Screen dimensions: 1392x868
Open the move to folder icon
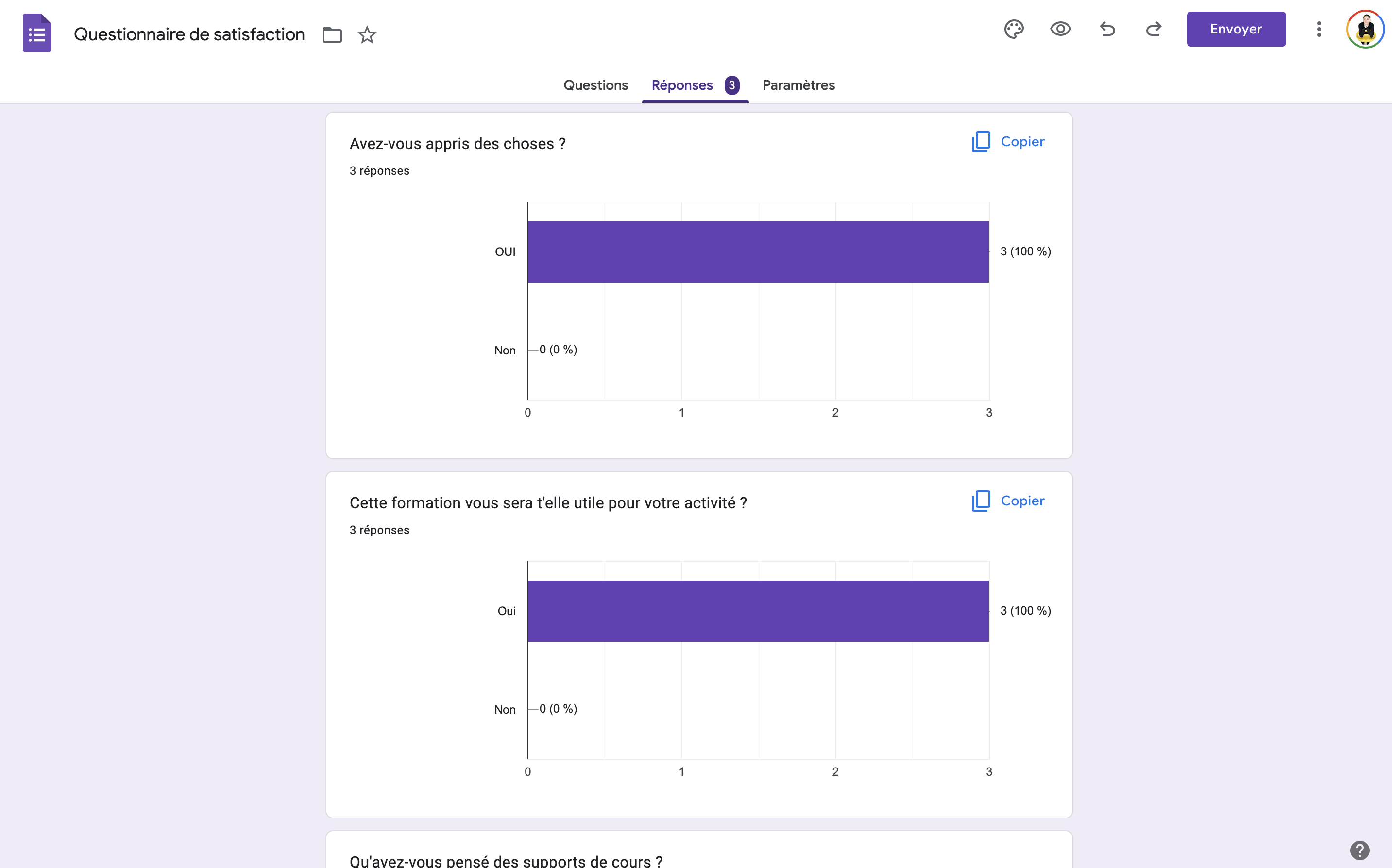332,35
